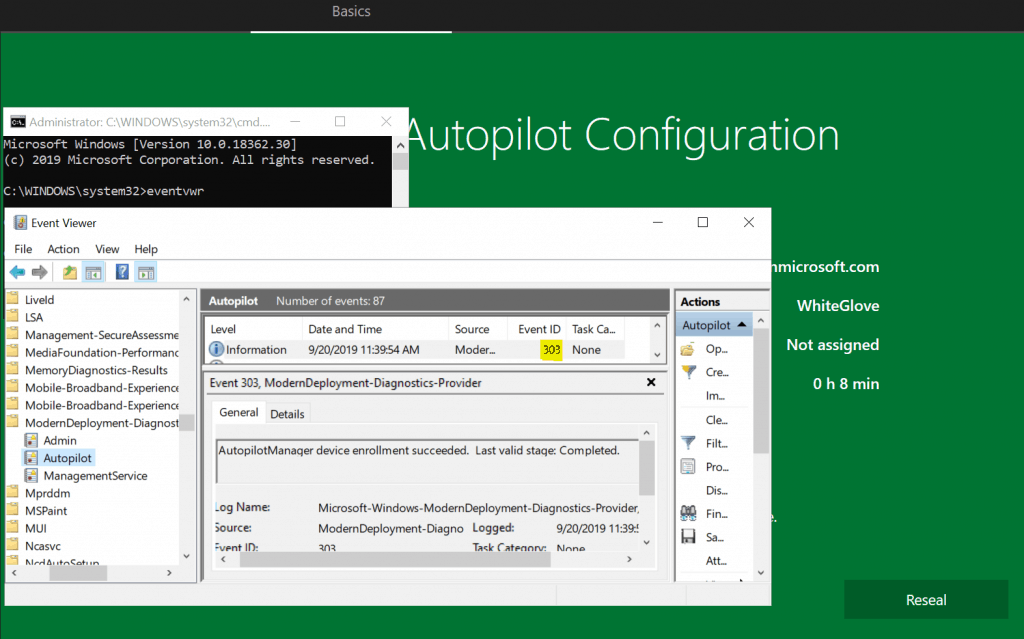Viewport: 1024px width, 639px height.
Task: Click the 9/20/2019 11:39:54 AM event cell
Action: 364,350
